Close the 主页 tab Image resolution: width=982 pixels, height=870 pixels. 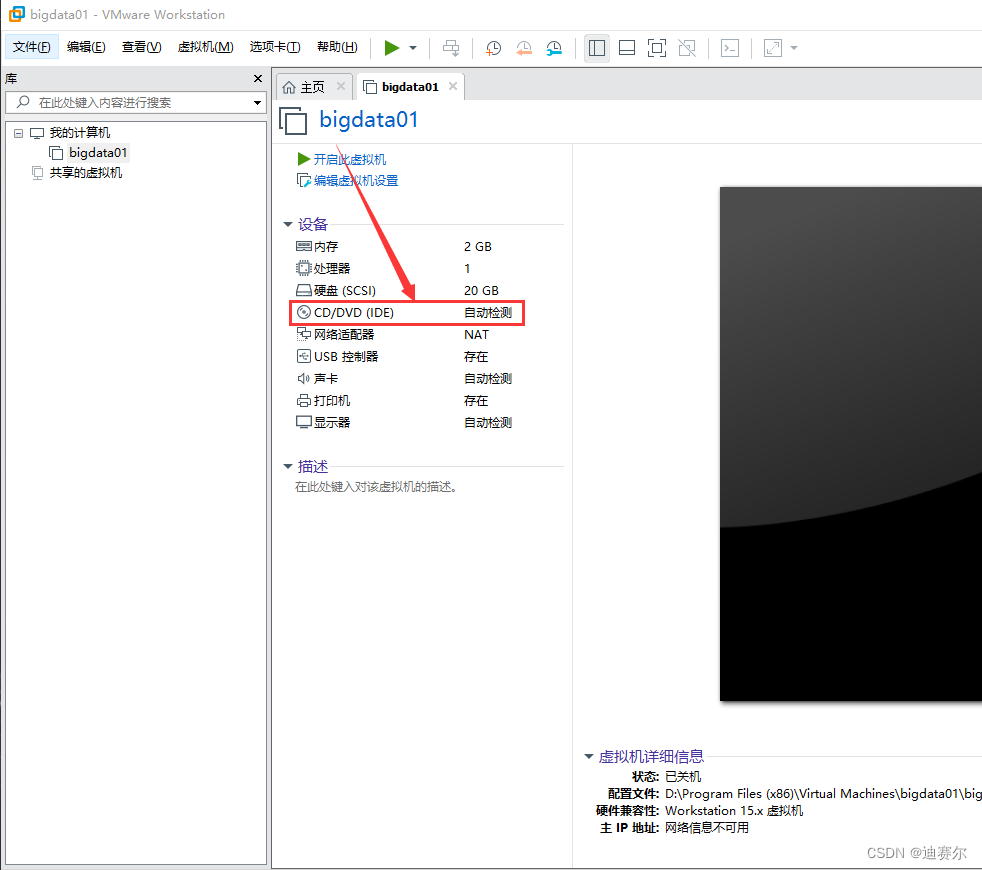pos(341,86)
